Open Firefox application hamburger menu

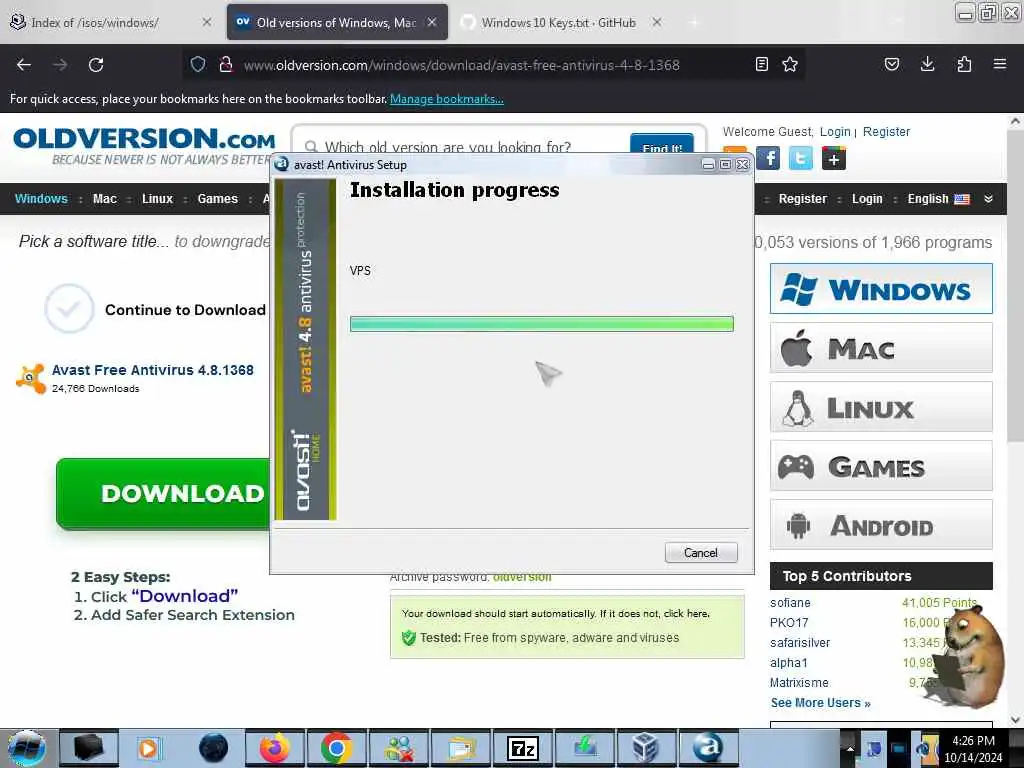[x=999, y=64]
